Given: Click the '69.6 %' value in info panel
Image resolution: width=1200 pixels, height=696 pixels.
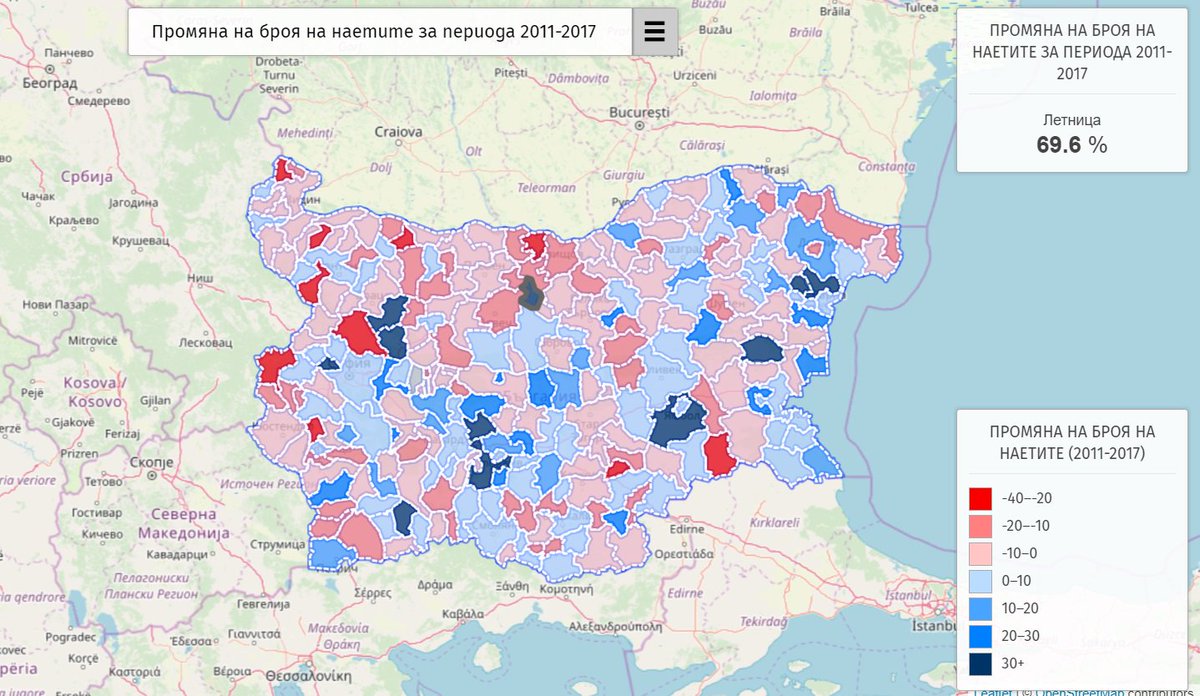Looking at the screenshot, I should (x=1071, y=145).
